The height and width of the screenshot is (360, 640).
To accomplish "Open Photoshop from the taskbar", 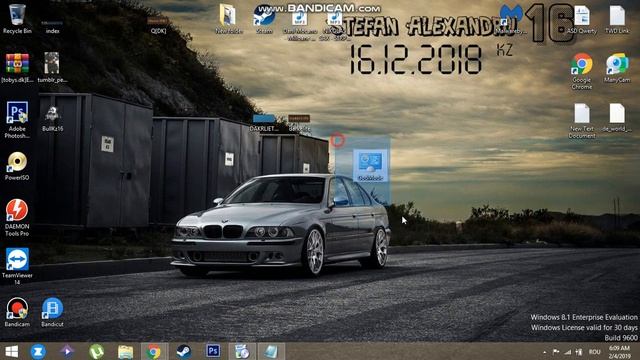I will (x=213, y=351).
